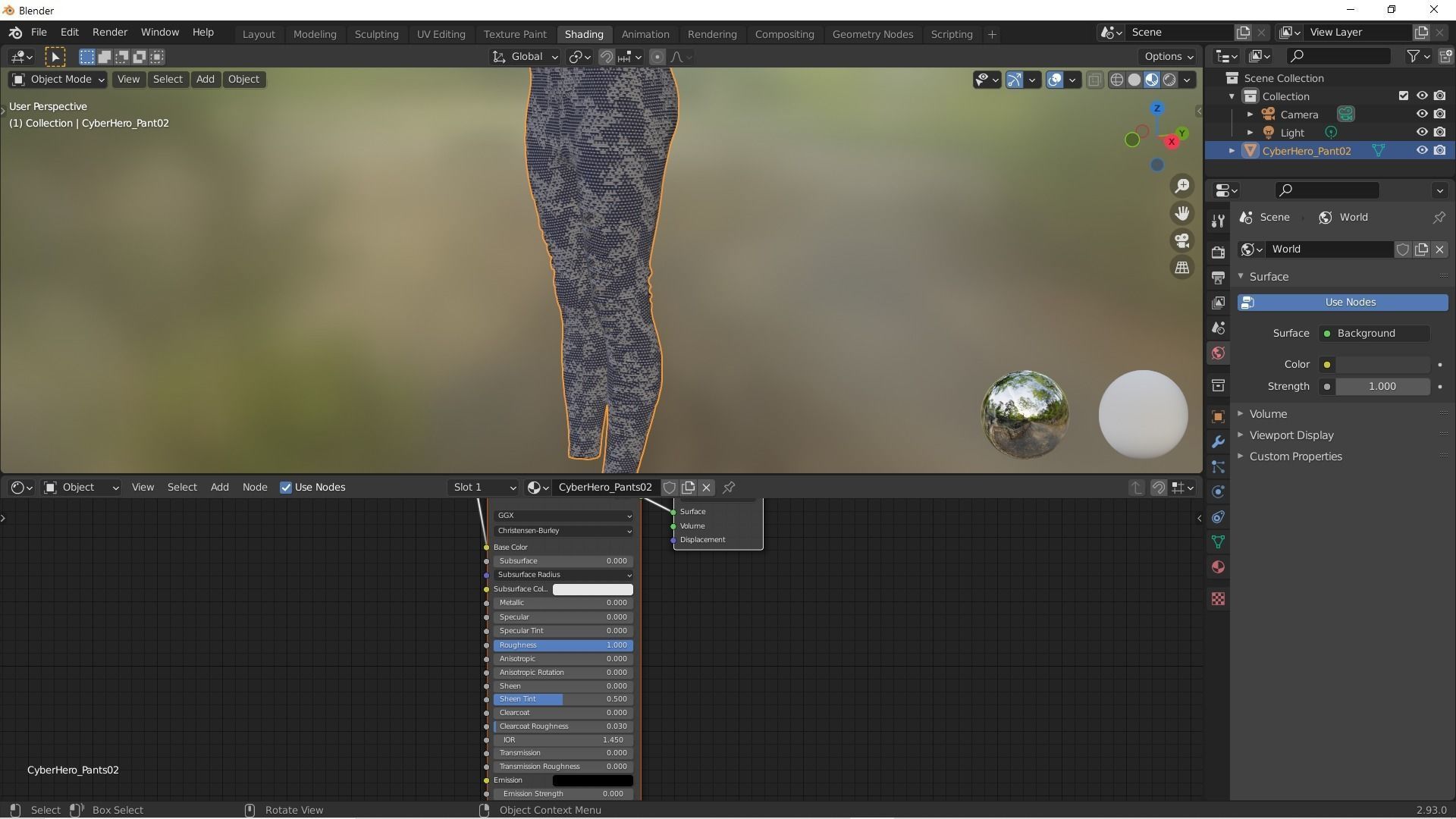Hide CyberHero_Pant02 with its eye icon

pos(1422,151)
